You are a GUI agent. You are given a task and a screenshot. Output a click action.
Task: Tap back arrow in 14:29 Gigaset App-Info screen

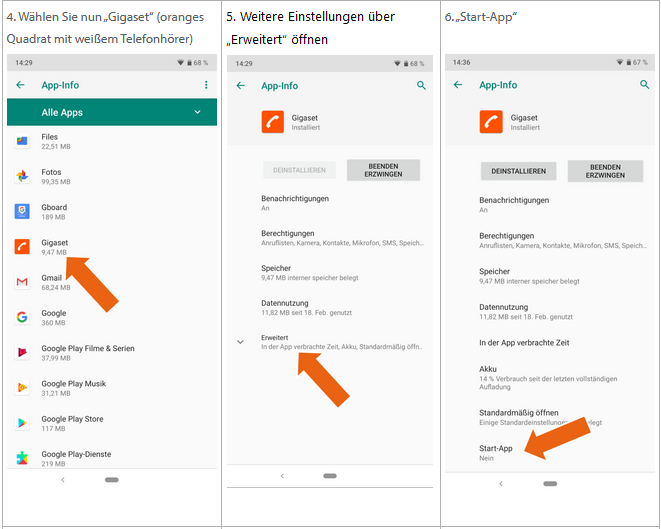240,86
